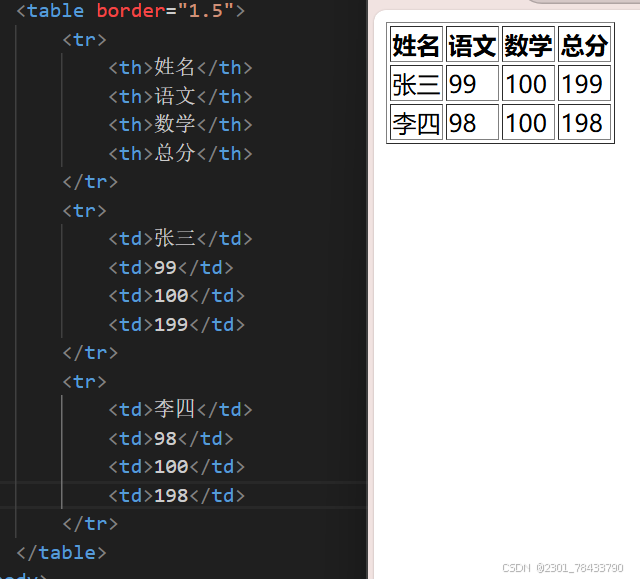Viewport: 640px width, 579px height.
Task: Click the CSDN watermark text at the bottom
Action: pyautogui.click(x=562, y=568)
